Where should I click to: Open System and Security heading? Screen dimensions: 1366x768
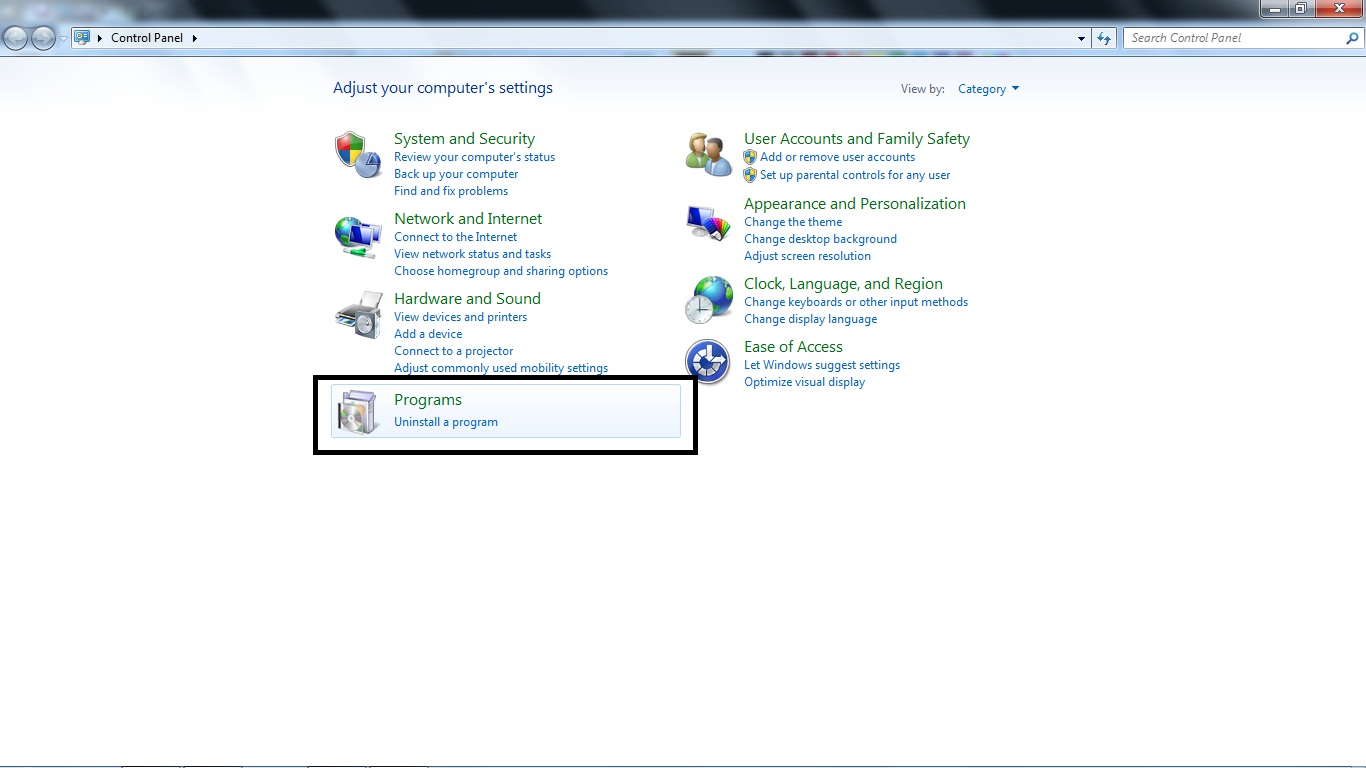coord(464,139)
